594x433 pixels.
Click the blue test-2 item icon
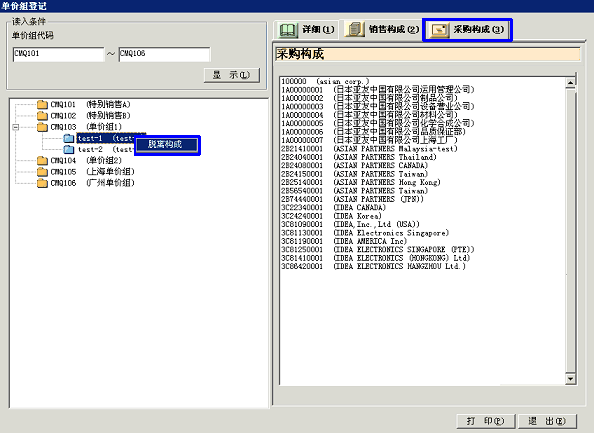click(69, 150)
